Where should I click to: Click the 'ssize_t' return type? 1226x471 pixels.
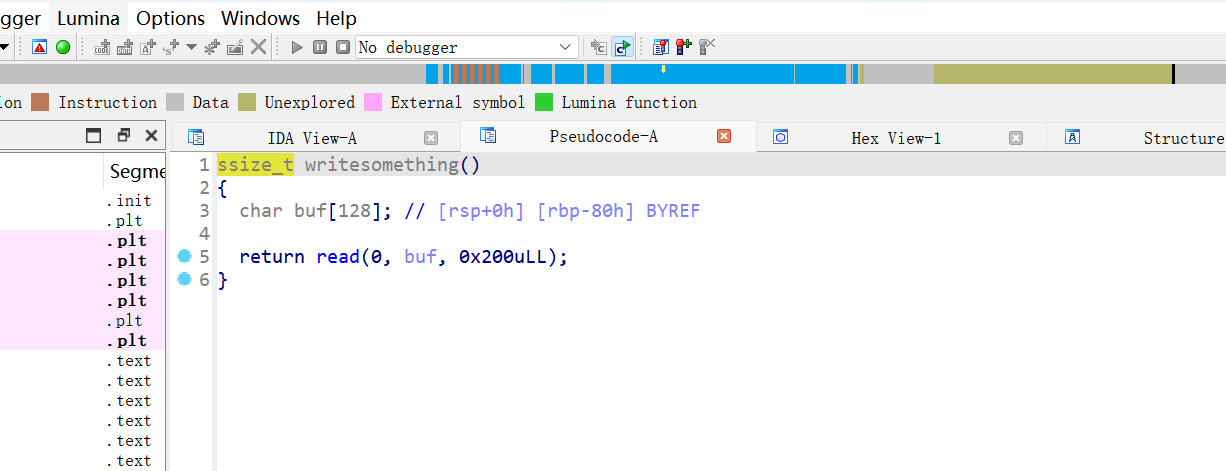pyautogui.click(x=256, y=165)
